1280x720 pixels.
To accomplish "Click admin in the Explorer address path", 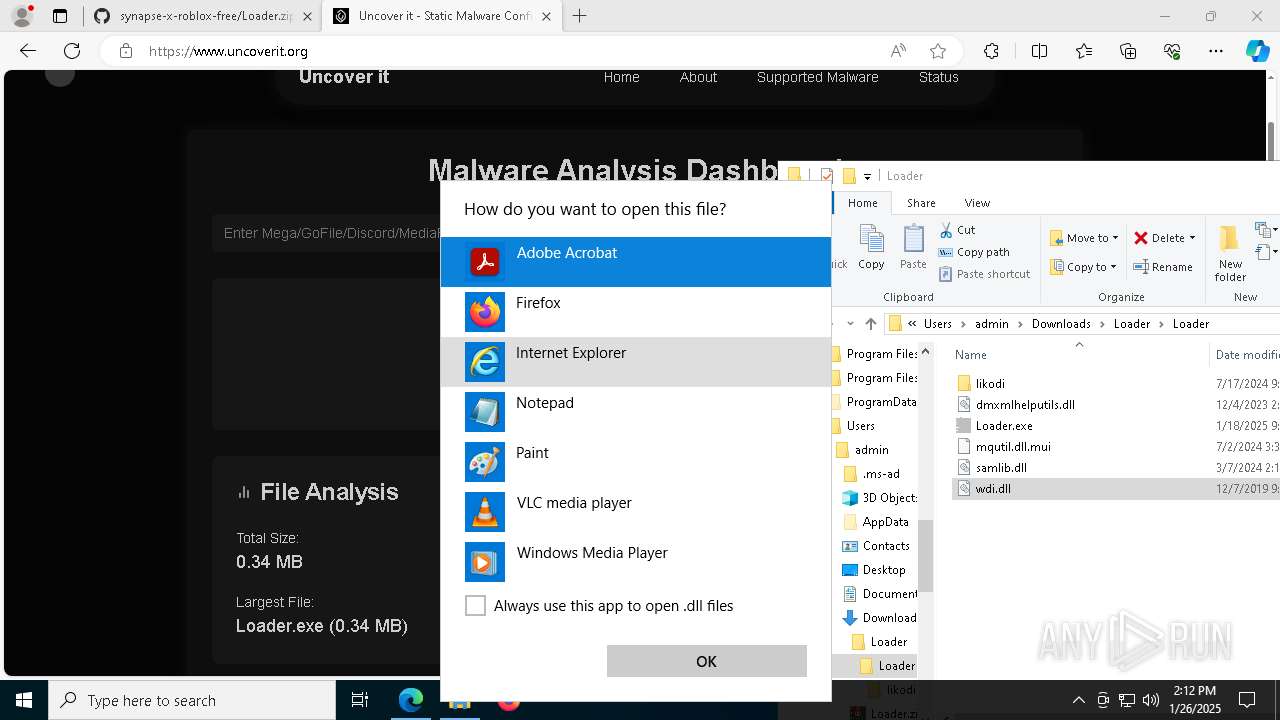I will (x=992, y=324).
